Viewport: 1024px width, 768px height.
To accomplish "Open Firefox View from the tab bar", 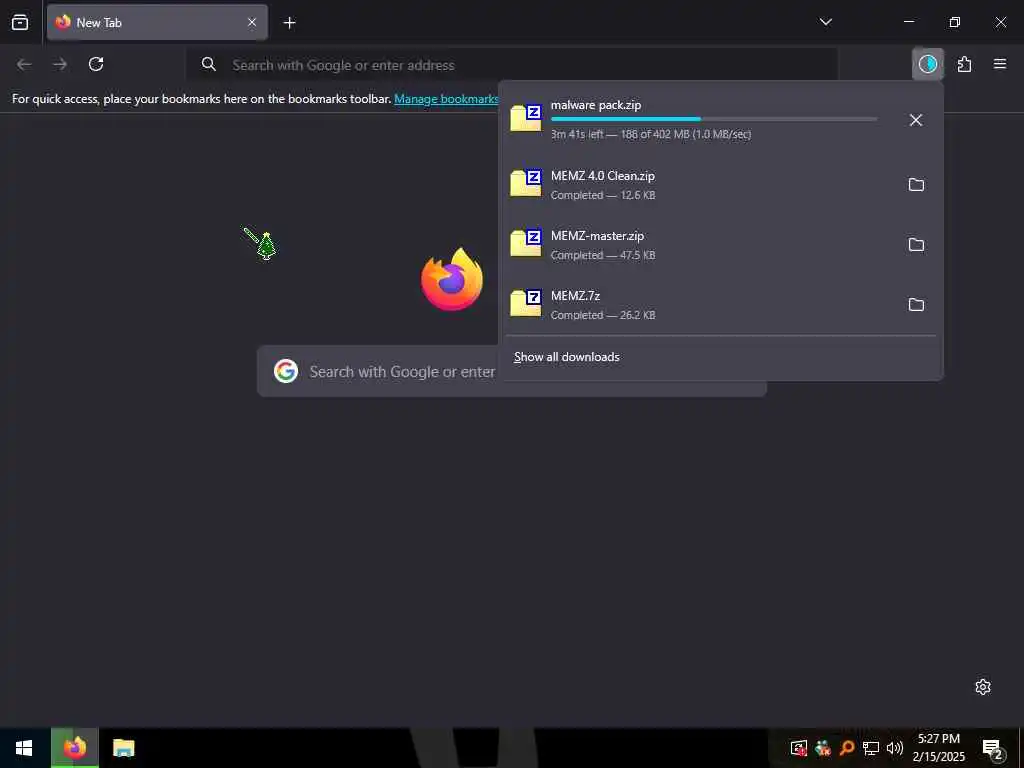I will (x=20, y=22).
